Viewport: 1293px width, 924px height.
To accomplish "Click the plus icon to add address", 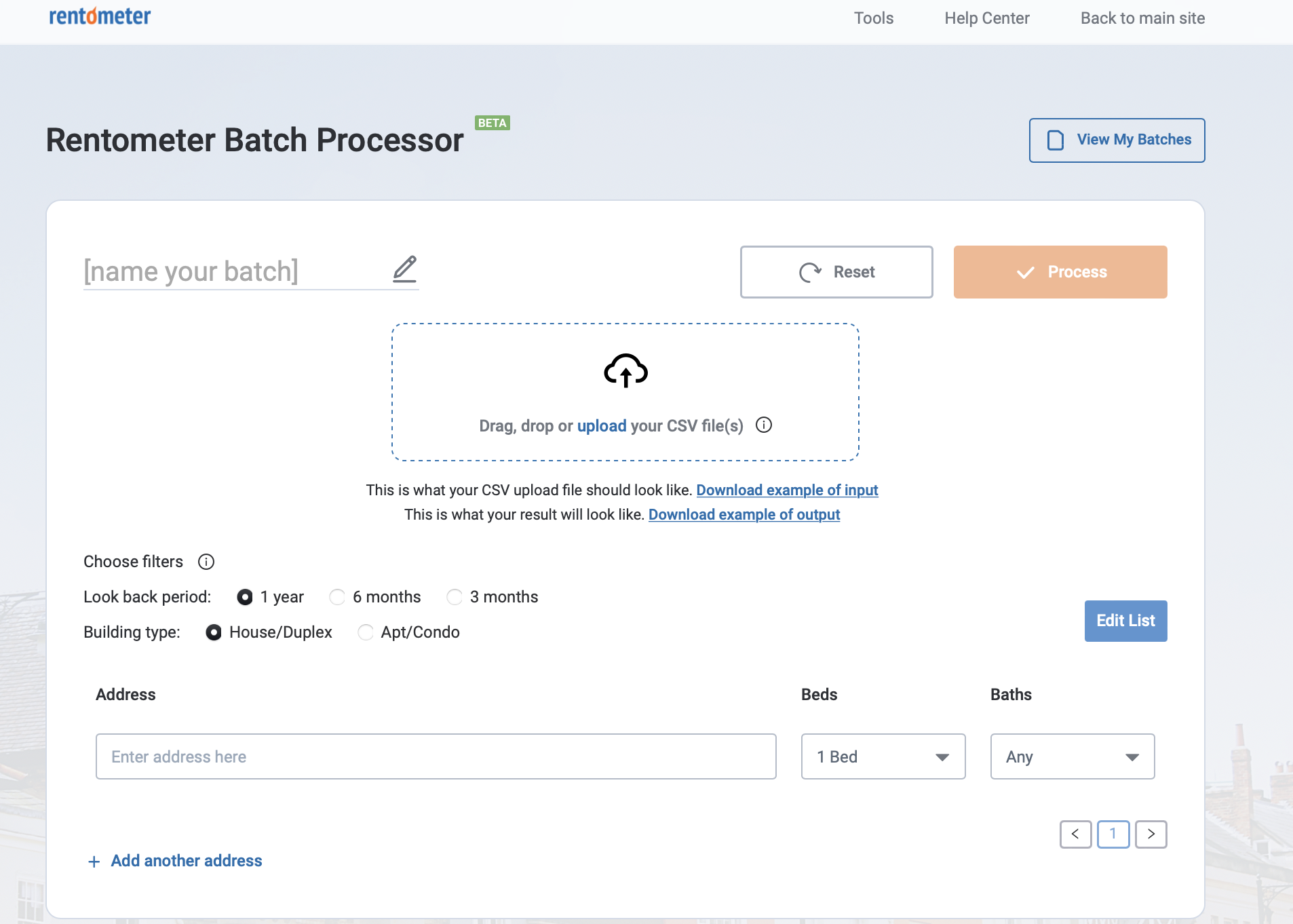I will [x=94, y=862].
